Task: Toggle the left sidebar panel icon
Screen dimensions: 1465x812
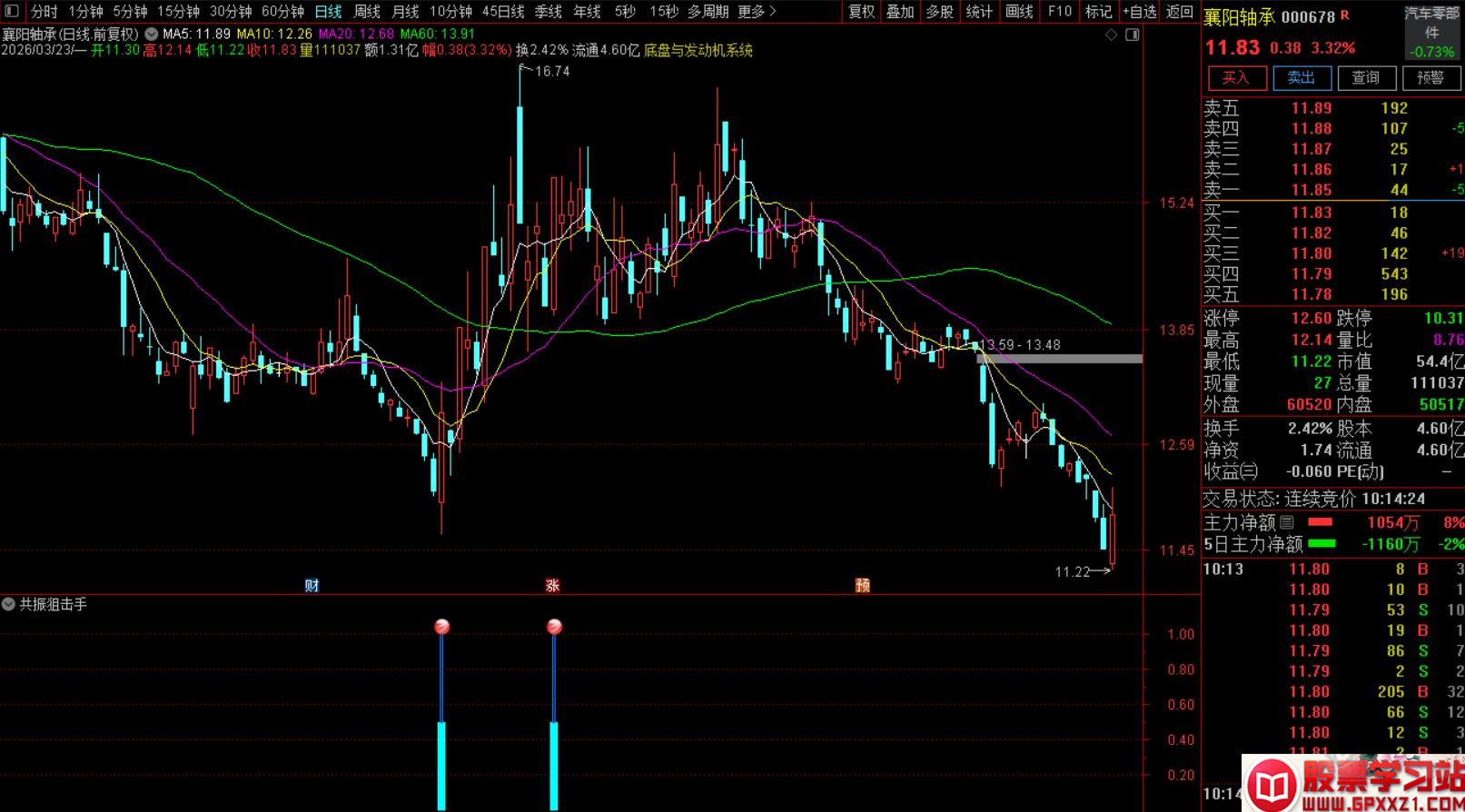Action: click(x=11, y=11)
